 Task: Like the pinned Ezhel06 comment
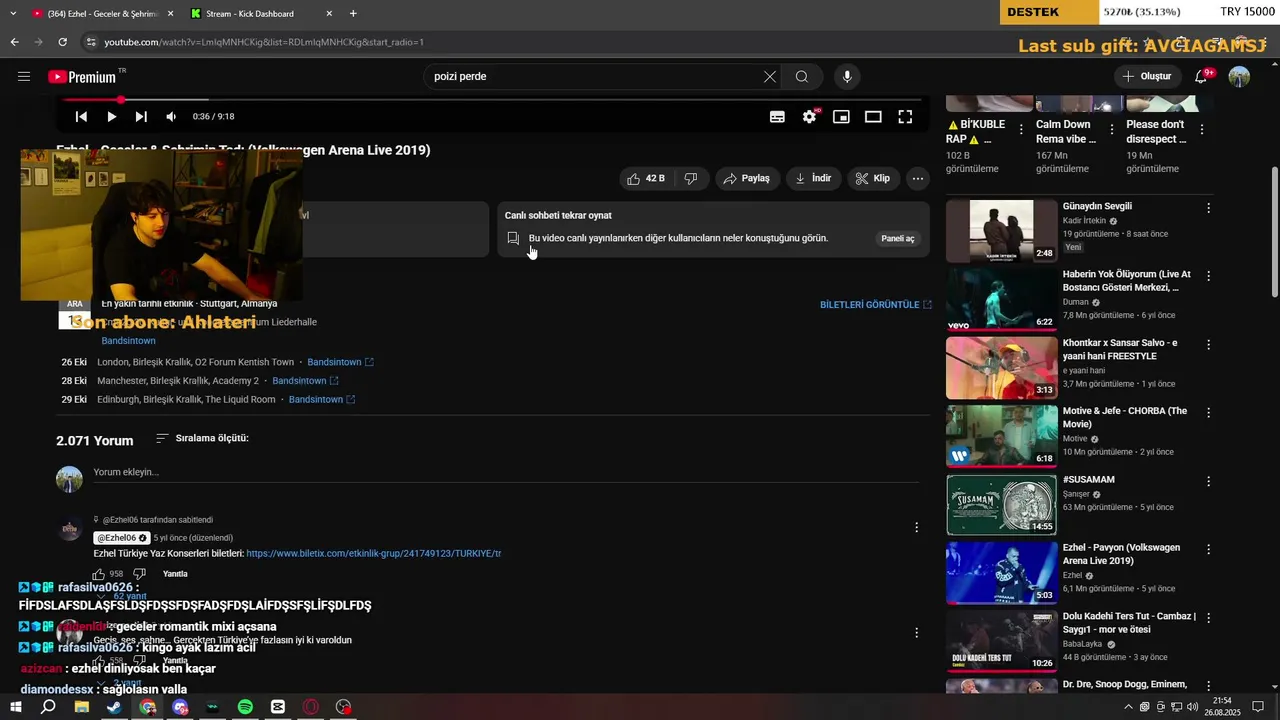[99, 574]
